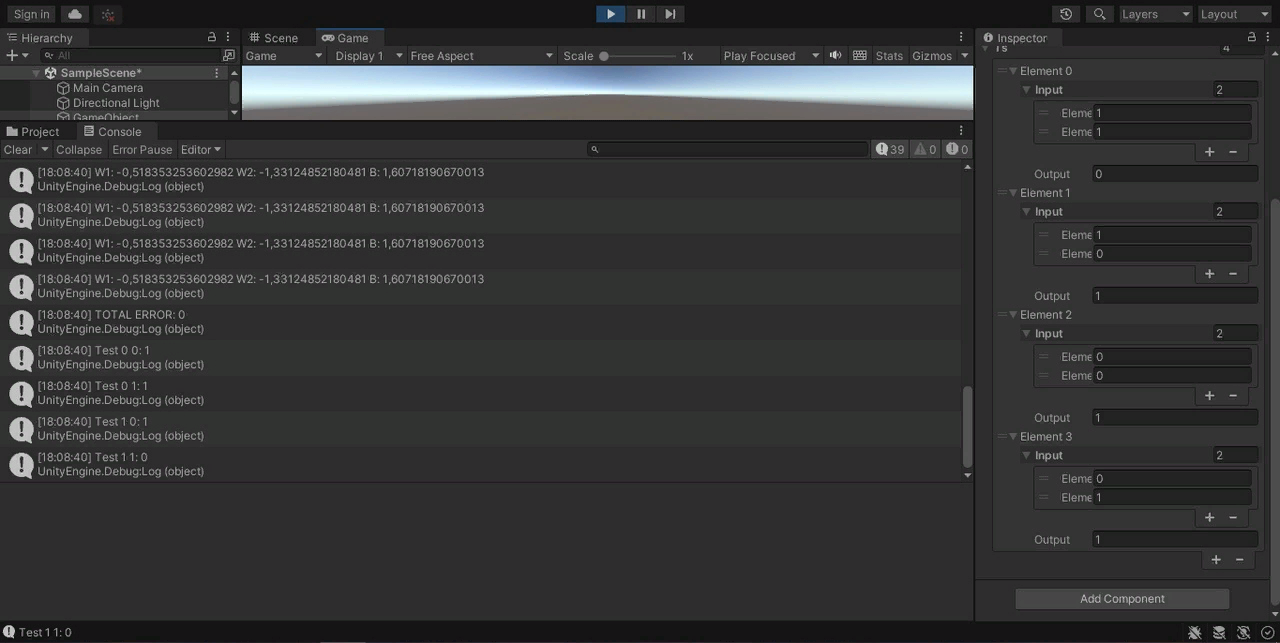The width and height of the screenshot is (1280, 643).
Task: Click the search icon in the top toolbar
Action: tap(1099, 14)
